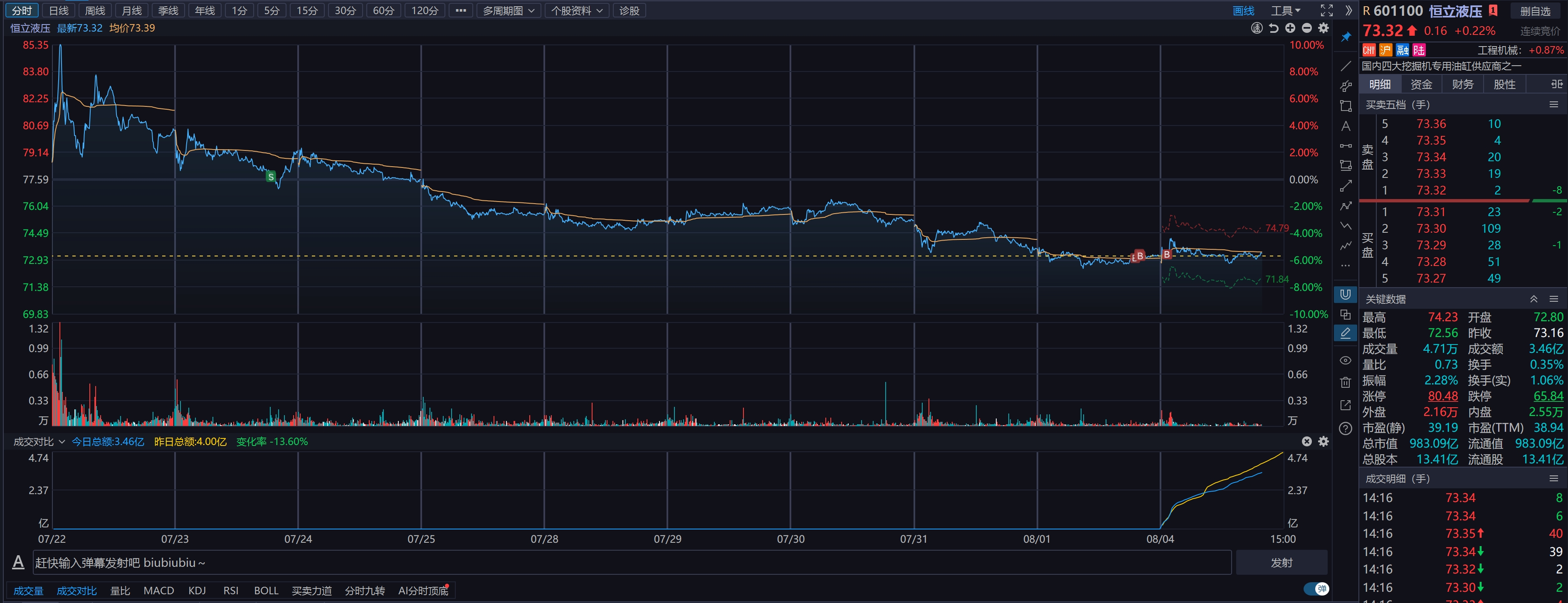The height and width of the screenshot is (603, 1568).
Task: Toggle 画线 drawing mode
Action: pos(1244,10)
